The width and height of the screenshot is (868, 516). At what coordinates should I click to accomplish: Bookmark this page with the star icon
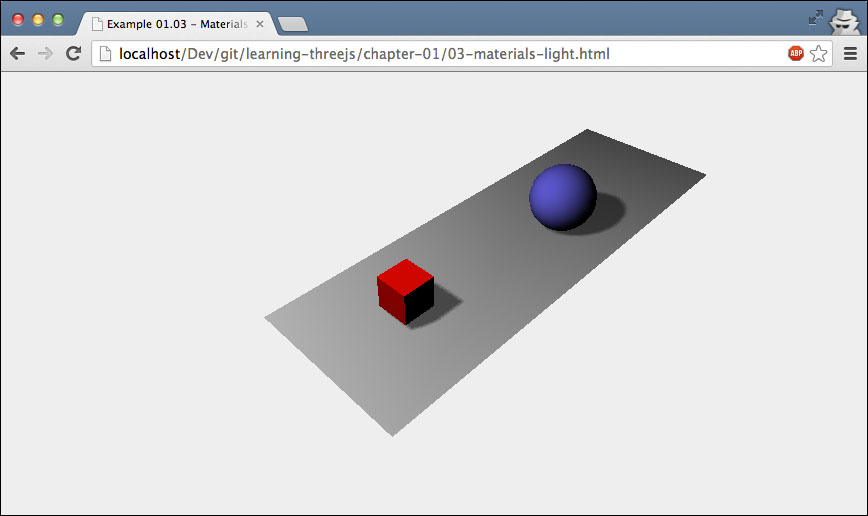[818, 54]
